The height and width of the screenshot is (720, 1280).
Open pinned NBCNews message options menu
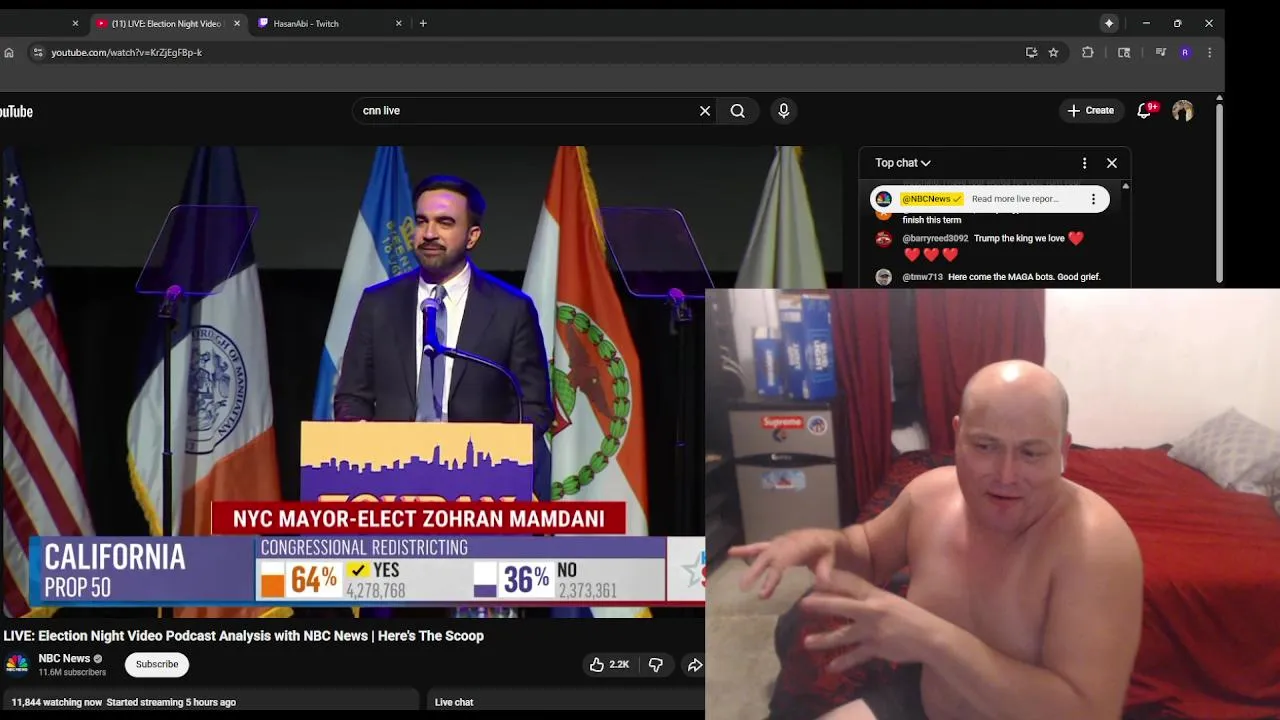coord(1093,199)
